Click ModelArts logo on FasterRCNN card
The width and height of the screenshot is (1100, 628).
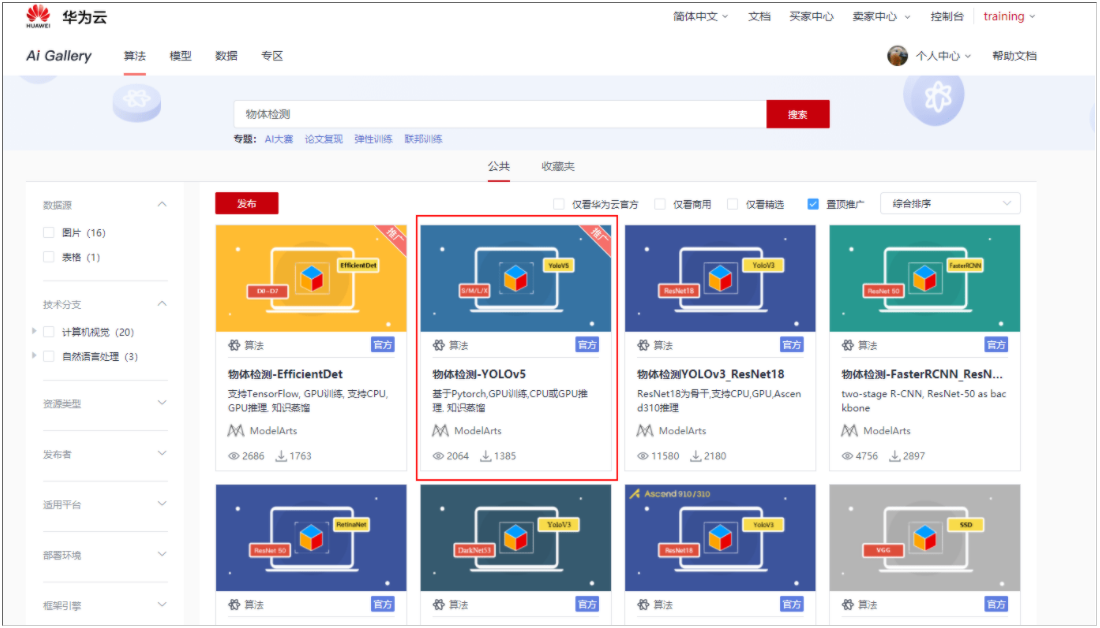pos(850,431)
